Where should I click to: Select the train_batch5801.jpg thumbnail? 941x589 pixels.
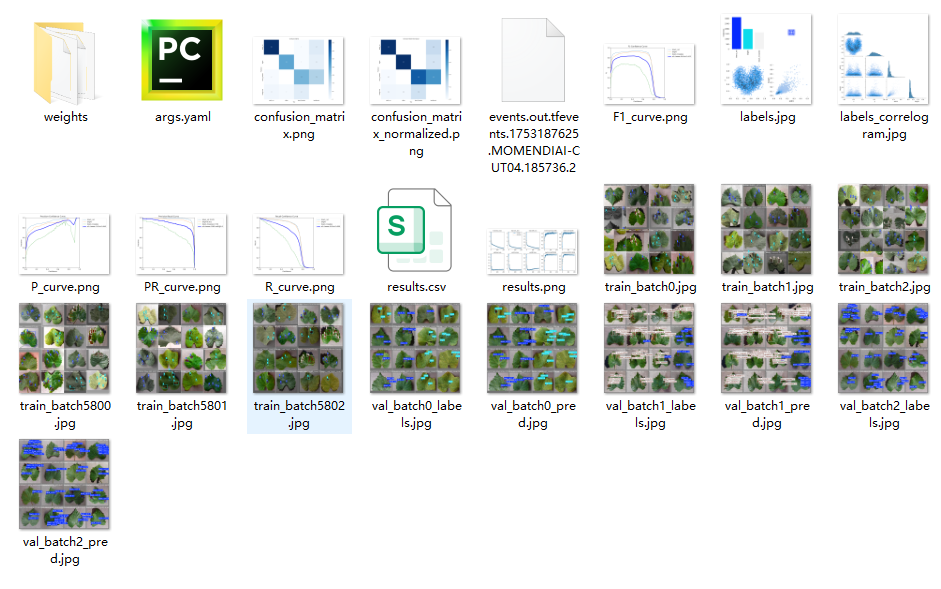[181, 348]
